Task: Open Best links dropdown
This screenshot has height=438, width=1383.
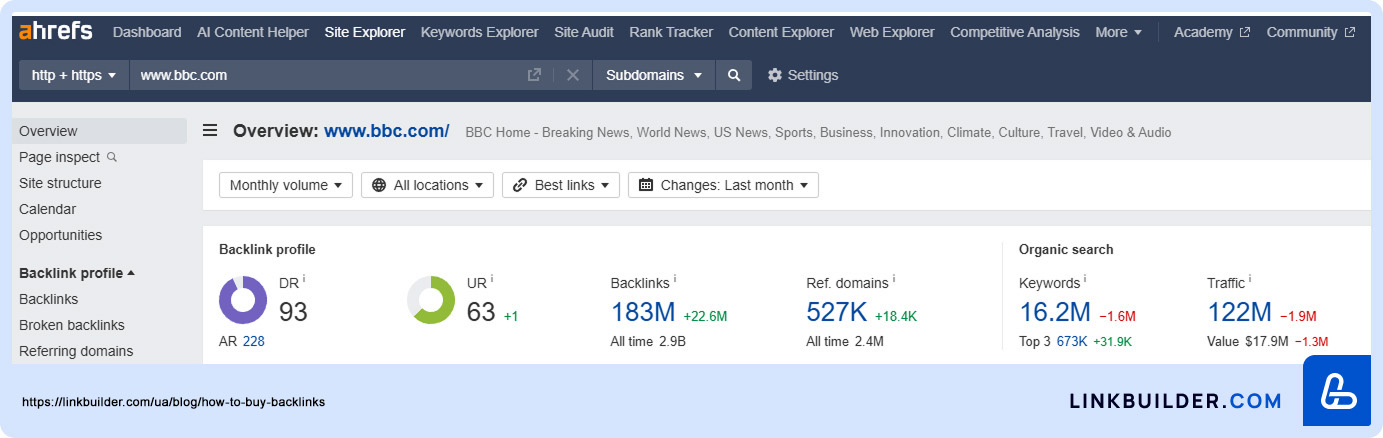Action: point(561,185)
